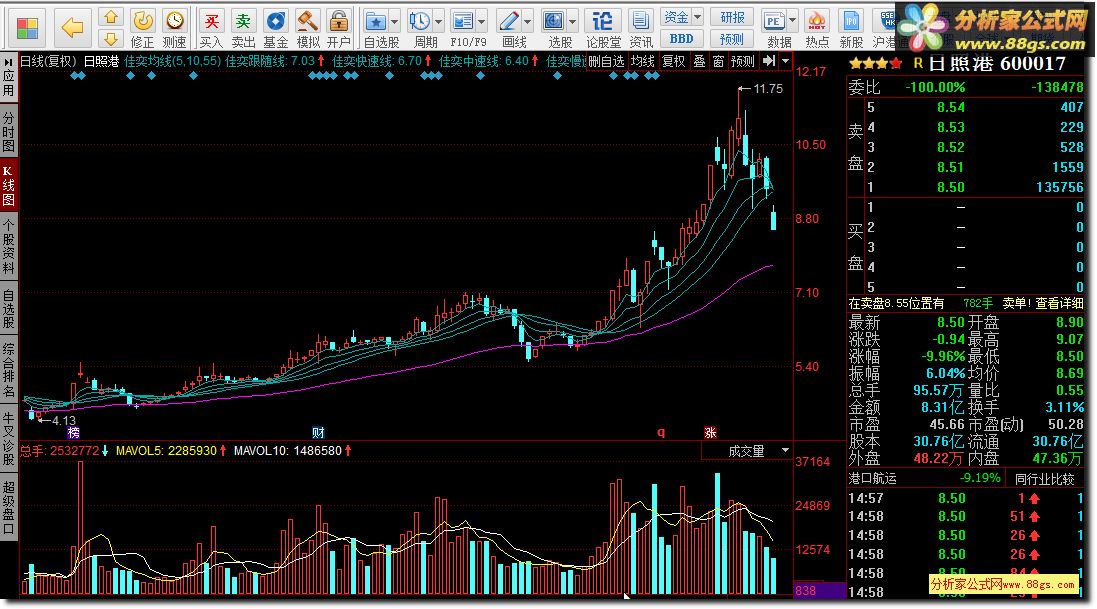Expand chart options dropdown arrow after 预测
The image size is (1097, 609).
tap(786, 62)
